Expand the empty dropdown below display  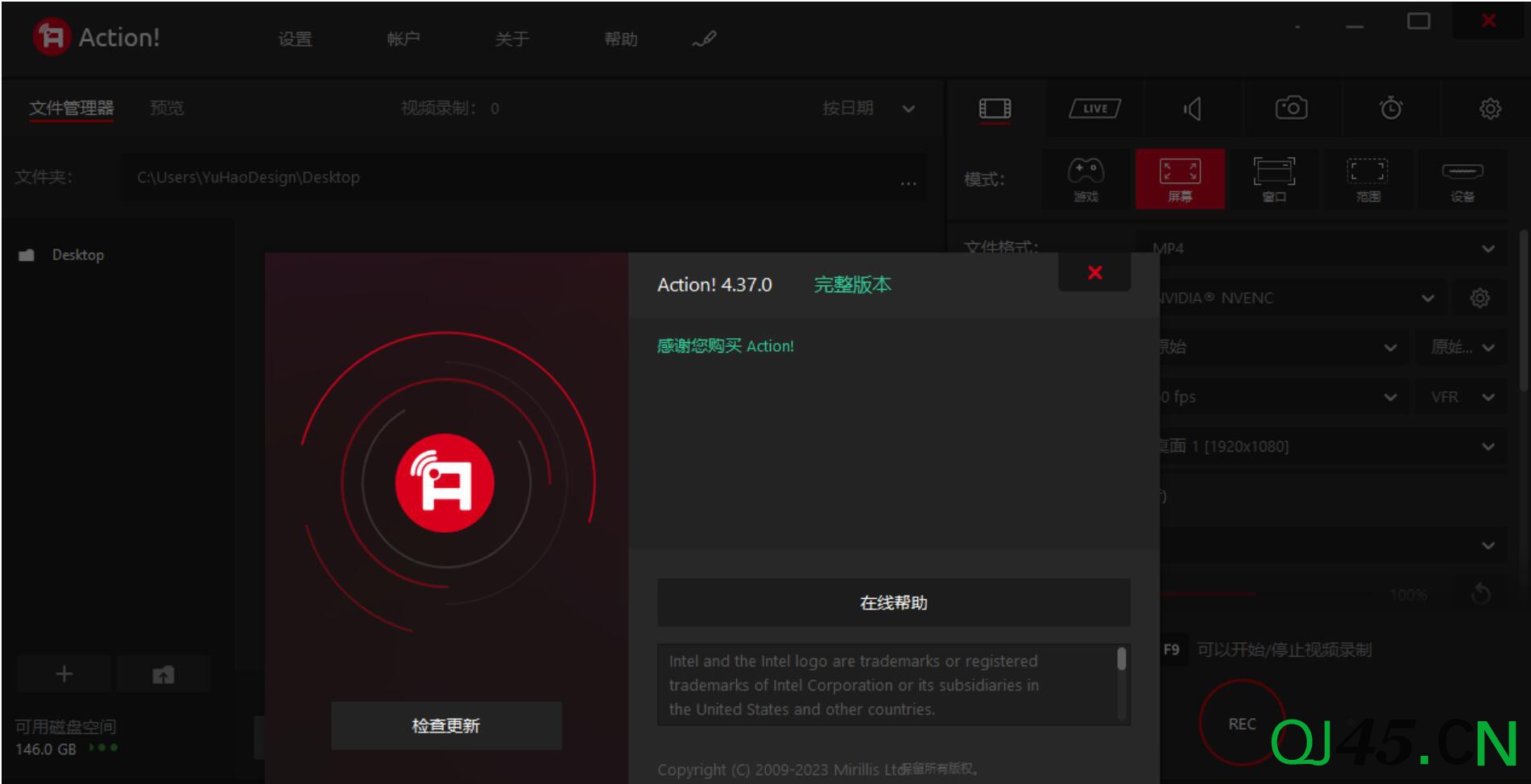(x=1333, y=545)
